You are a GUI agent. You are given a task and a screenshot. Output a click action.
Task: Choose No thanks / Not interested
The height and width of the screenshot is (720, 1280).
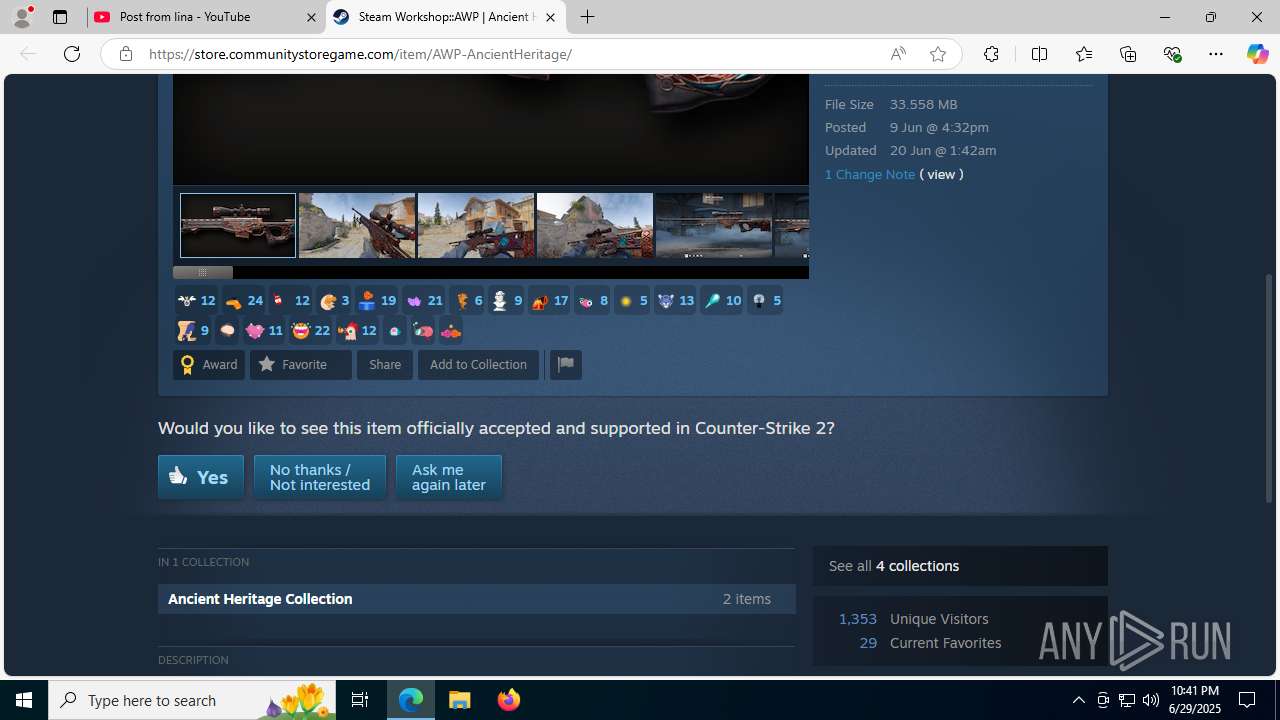(320, 477)
